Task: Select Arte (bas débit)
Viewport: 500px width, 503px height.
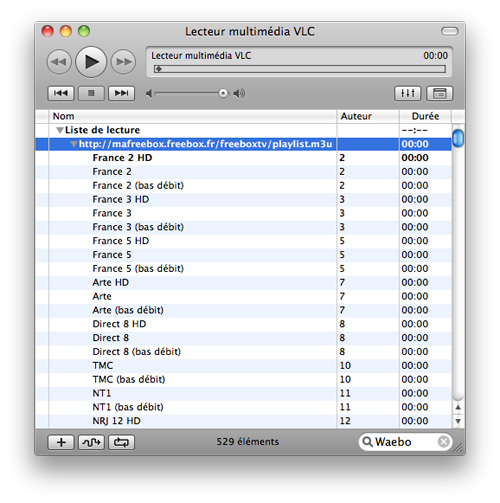Action: coord(243,310)
